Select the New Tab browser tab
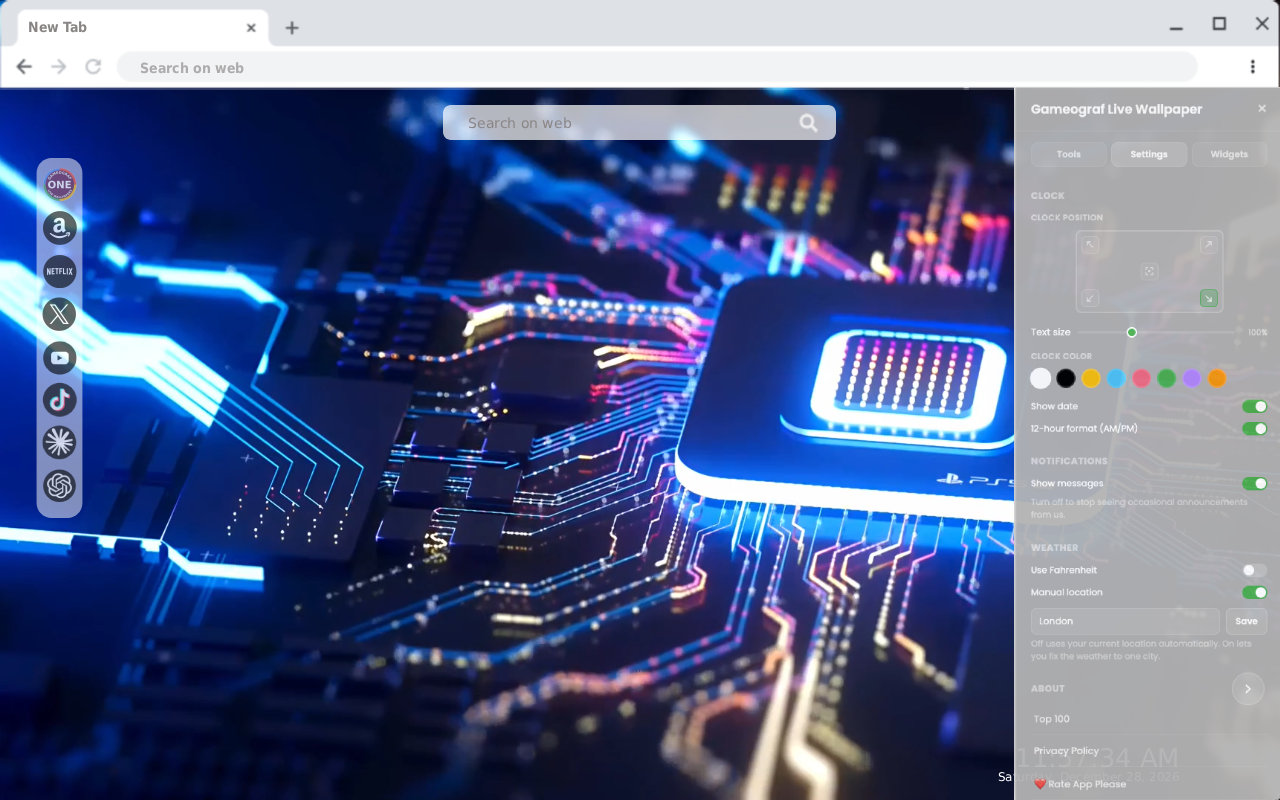1280x800 pixels. coord(143,27)
